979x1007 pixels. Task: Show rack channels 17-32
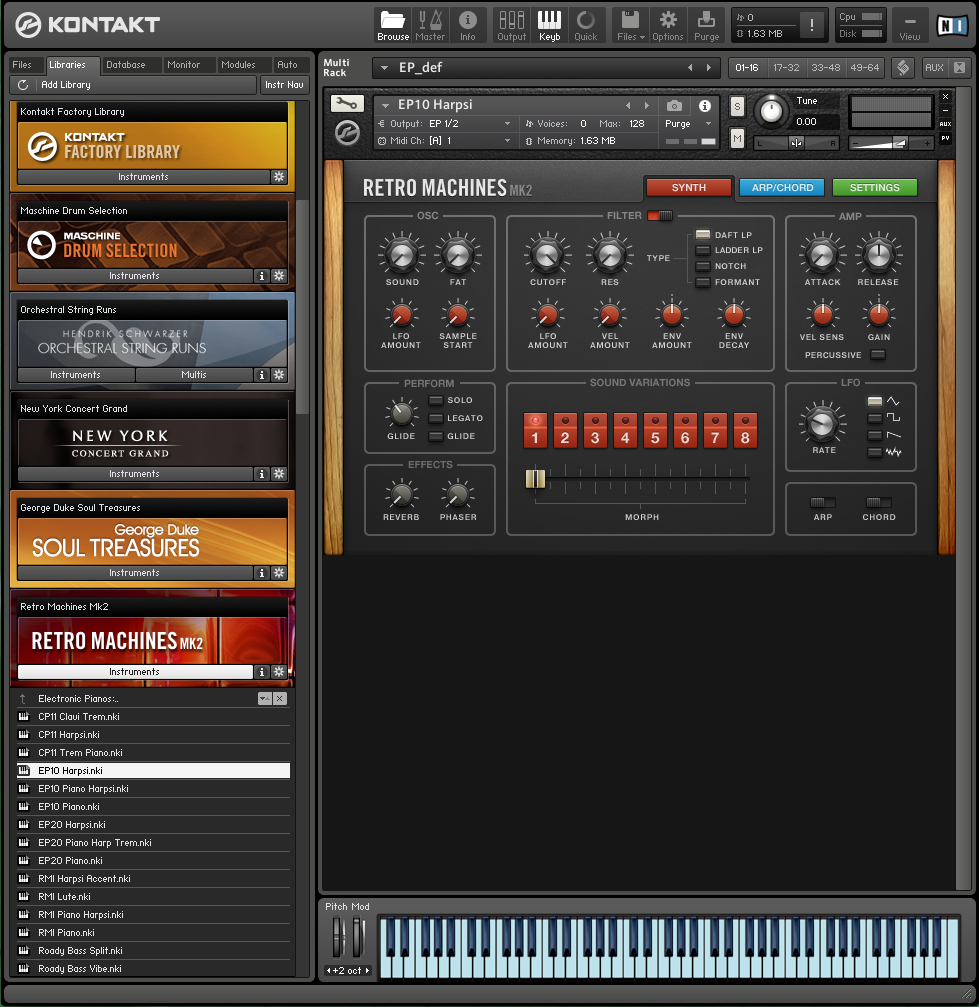coord(786,67)
